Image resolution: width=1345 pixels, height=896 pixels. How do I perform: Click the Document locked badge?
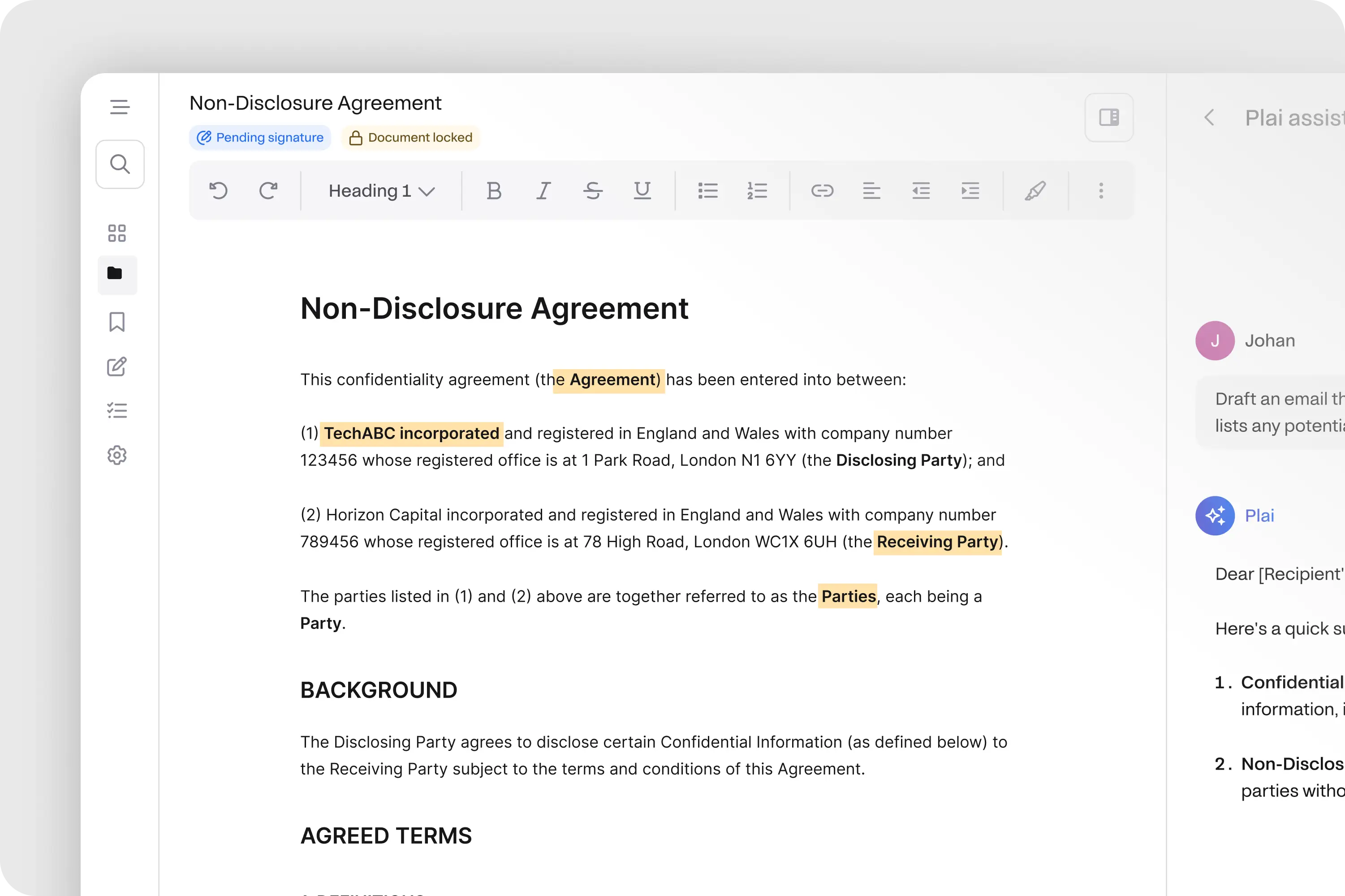pyautogui.click(x=410, y=137)
